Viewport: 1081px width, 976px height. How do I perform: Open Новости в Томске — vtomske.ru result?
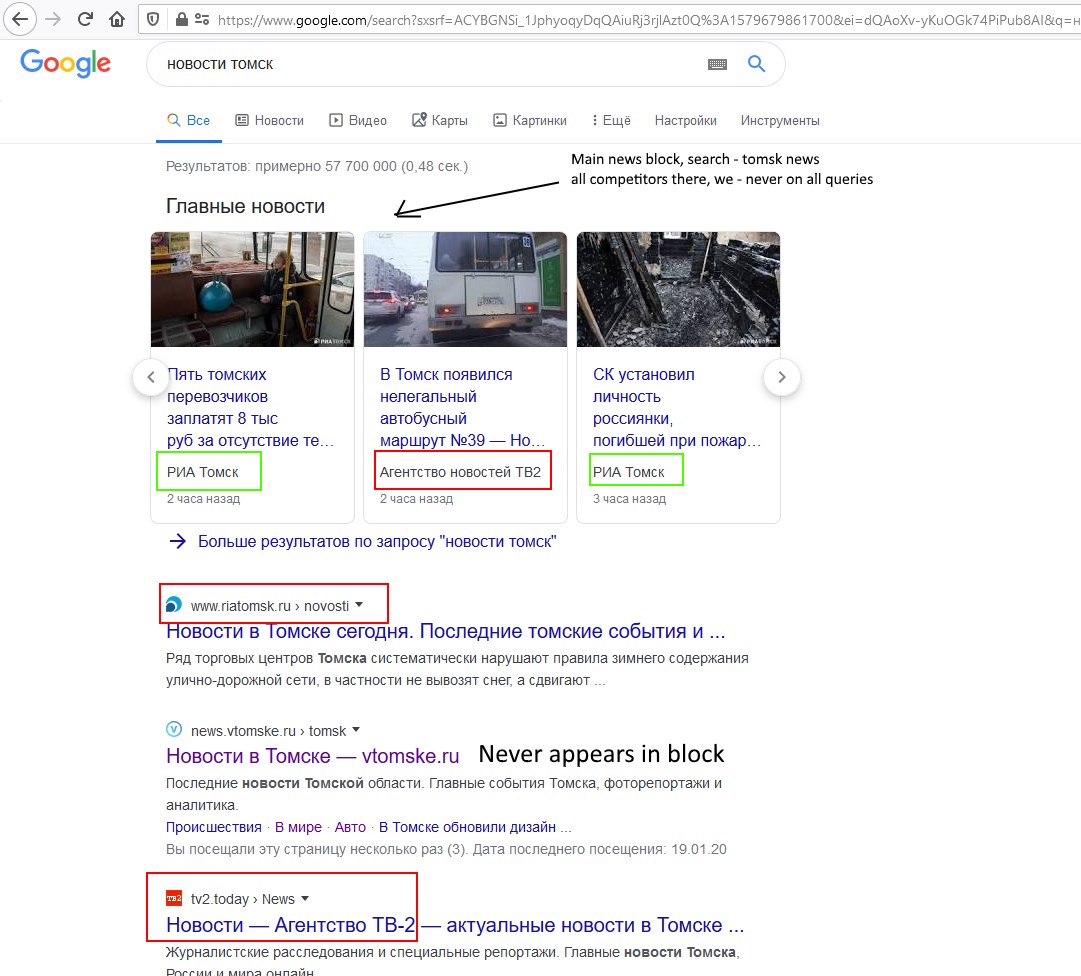312,755
